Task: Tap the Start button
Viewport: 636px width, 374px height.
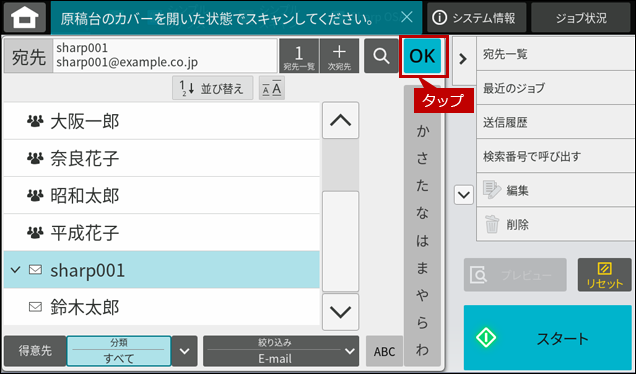Action: coord(548,337)
